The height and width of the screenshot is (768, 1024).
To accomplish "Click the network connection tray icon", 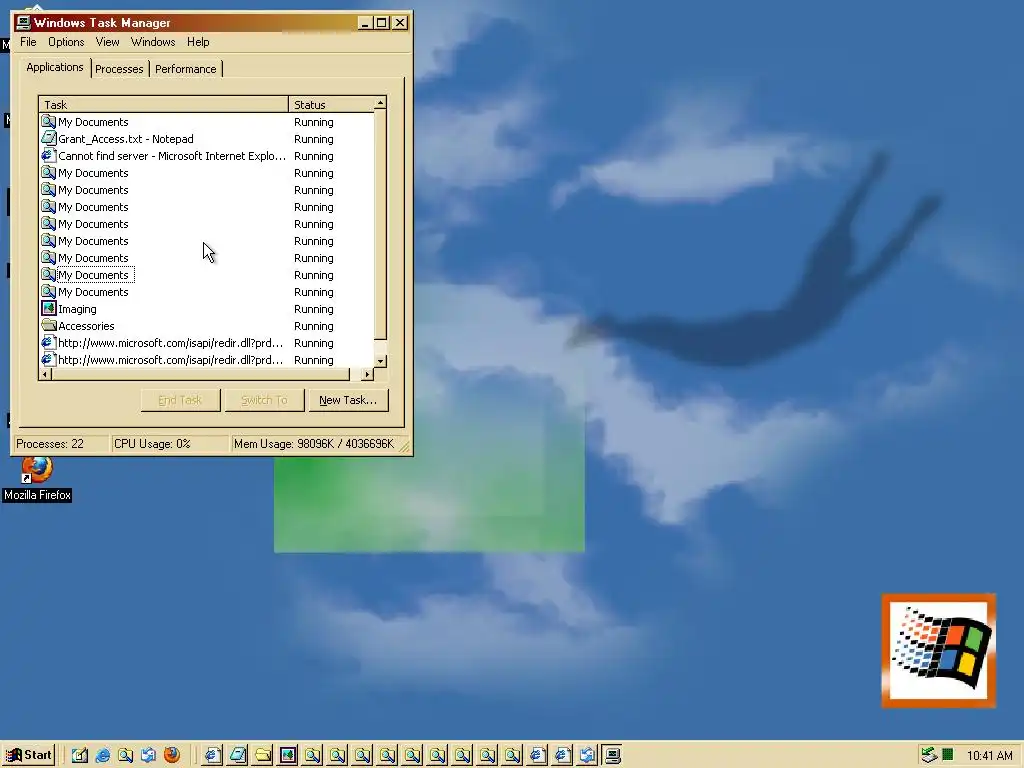I will (929, 756).
